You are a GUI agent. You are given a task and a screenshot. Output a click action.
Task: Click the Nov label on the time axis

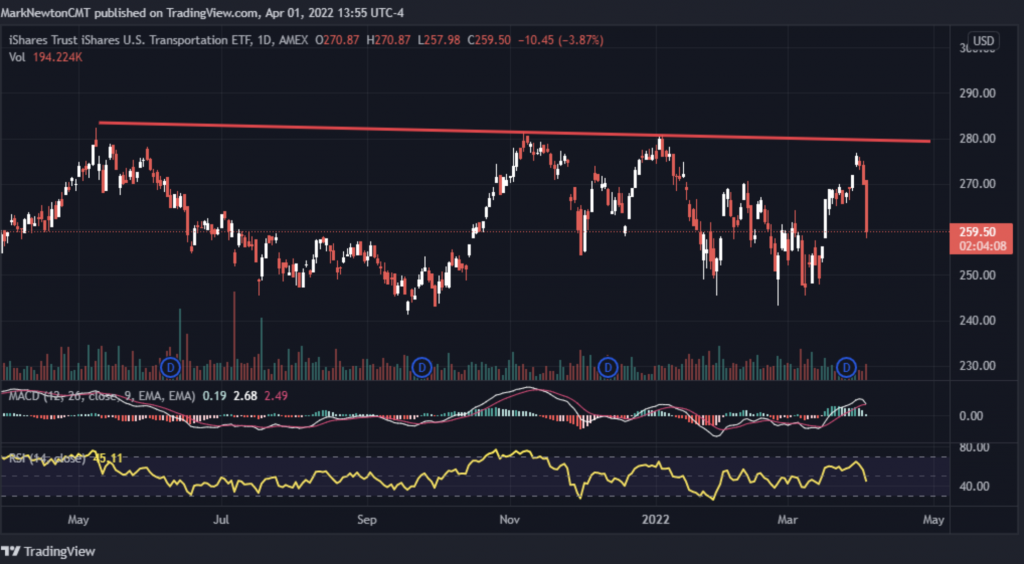[x=509, y=520]
